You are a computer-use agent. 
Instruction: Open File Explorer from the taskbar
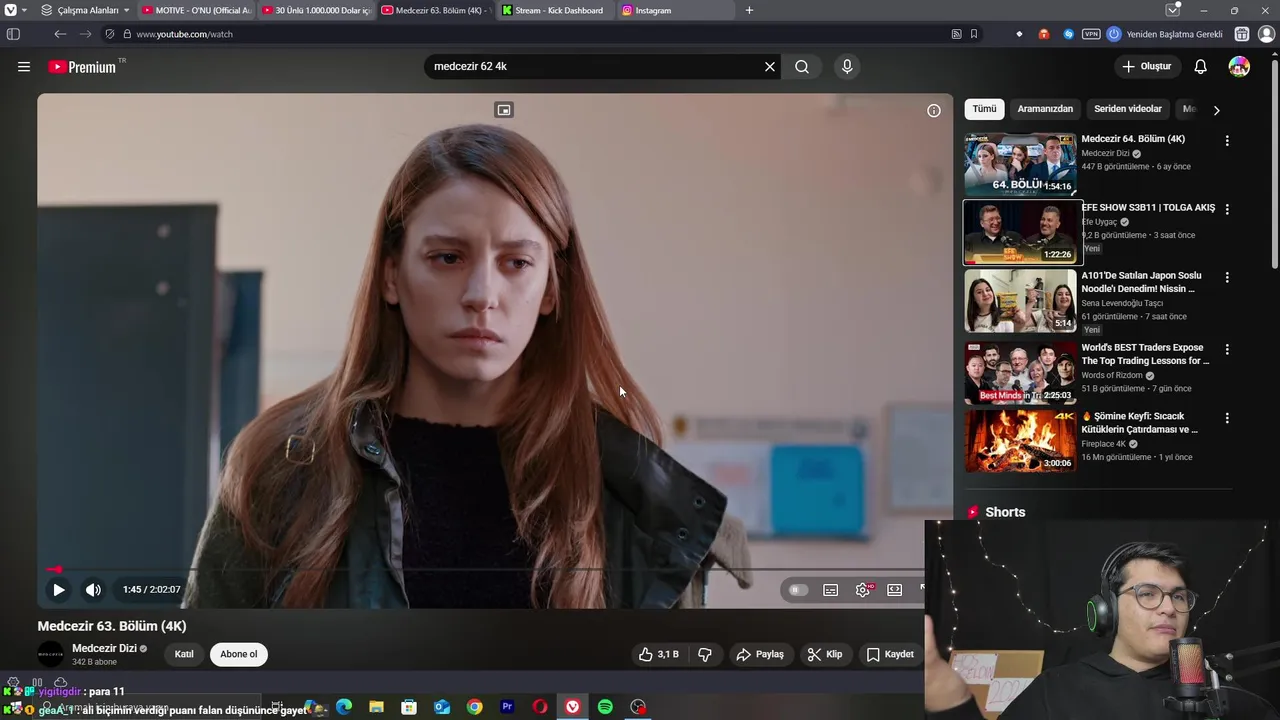376,707
